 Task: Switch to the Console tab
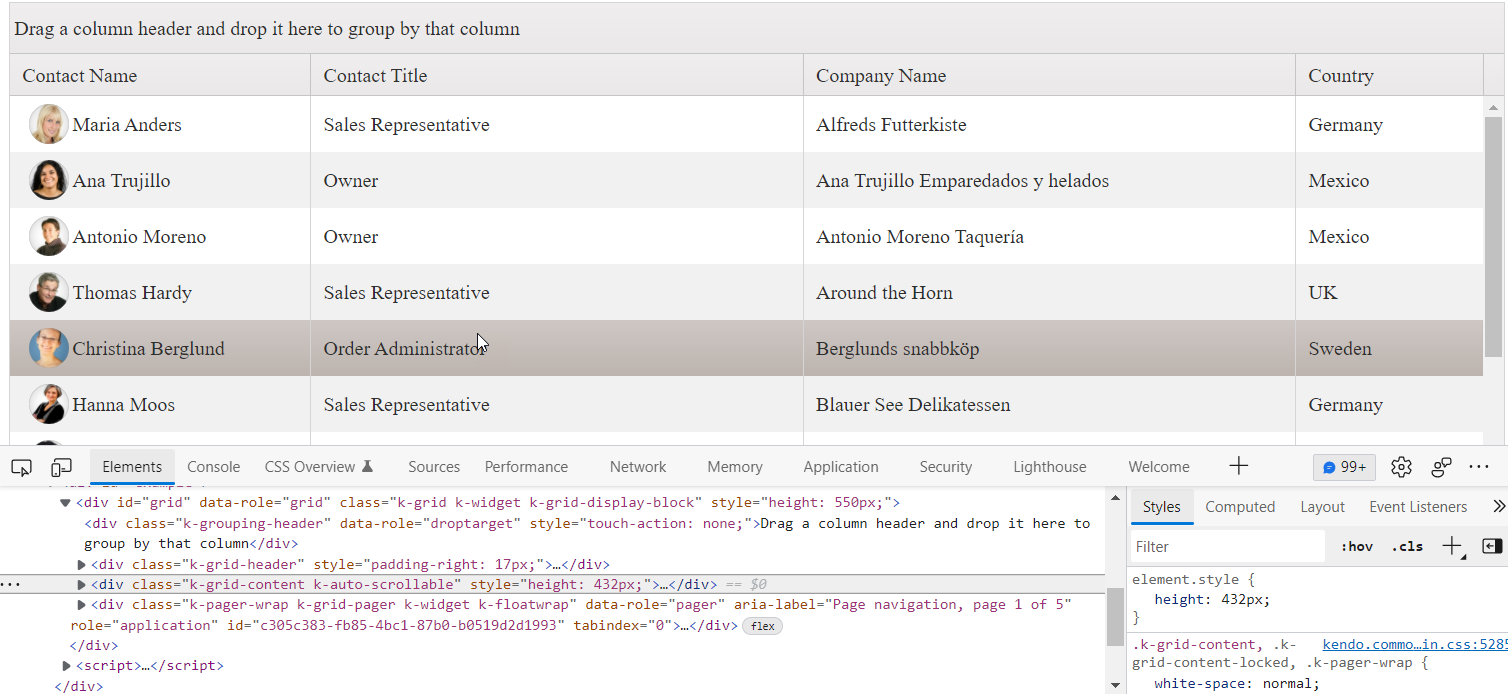pyautogui.click(x=214, y=467)
